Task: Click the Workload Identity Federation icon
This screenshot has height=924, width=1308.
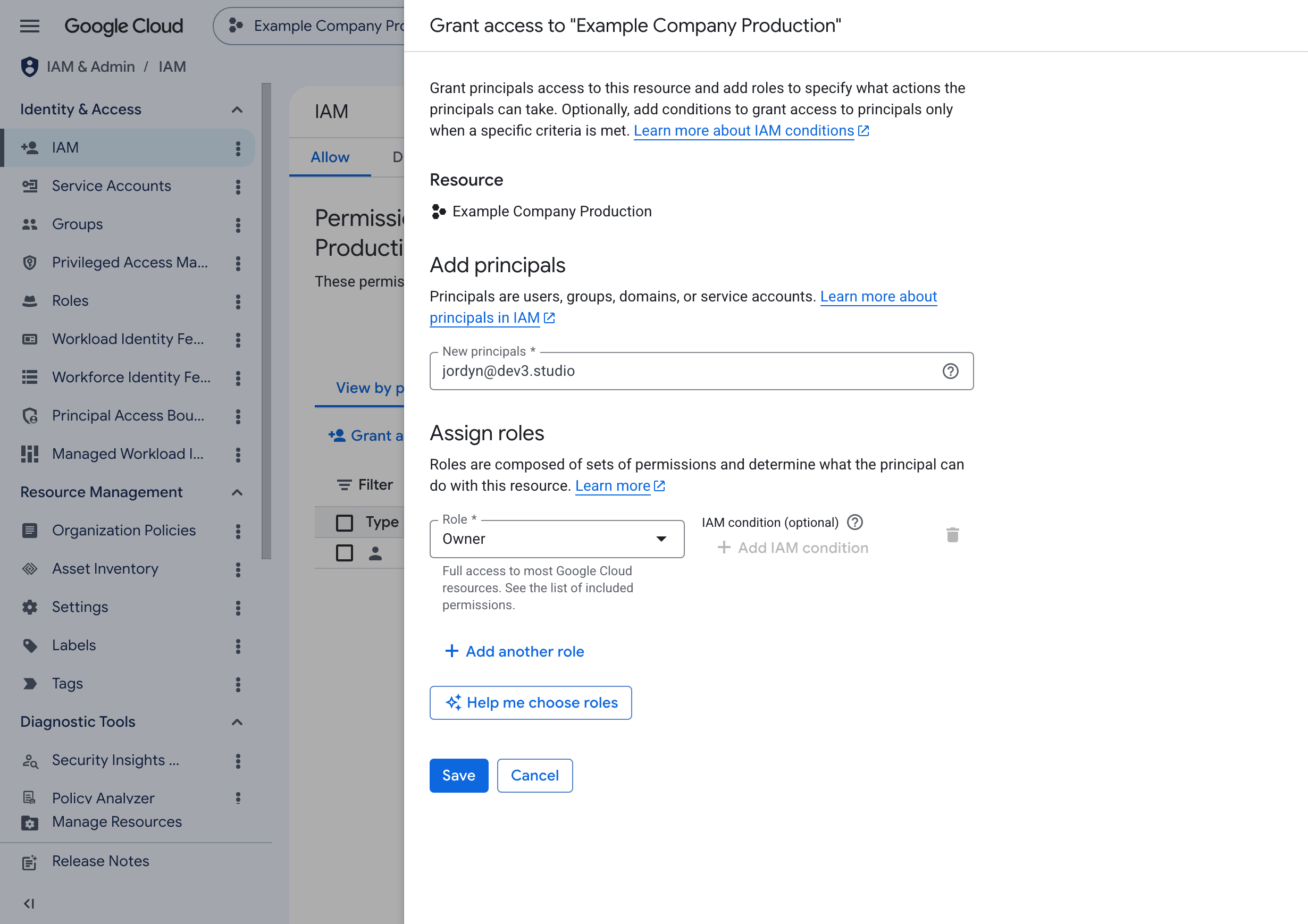Action: point(30,339)
